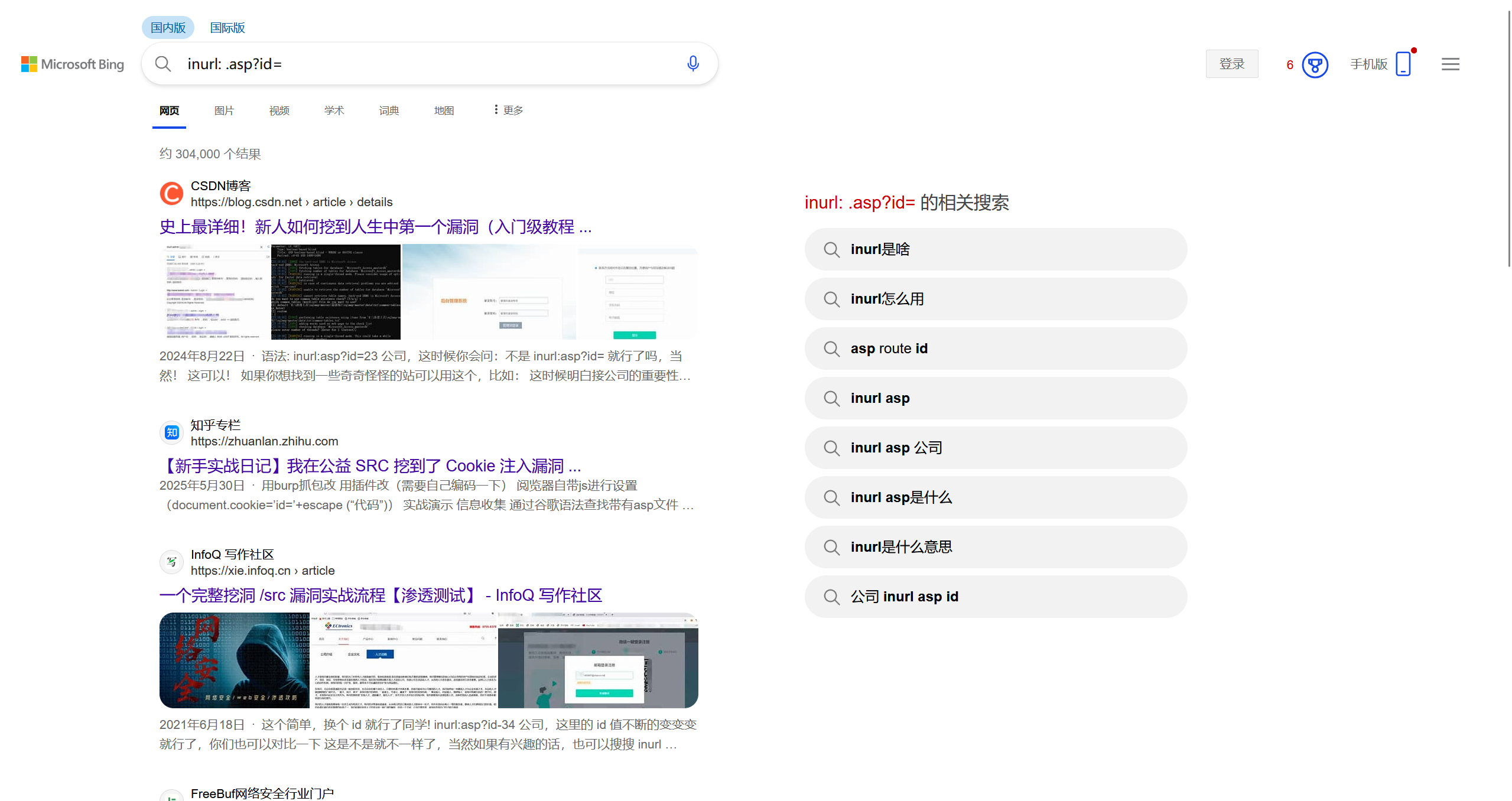Switch to the 国际版 version
The width and height of the screenshot is (1512, 801).
pos(227,27)
